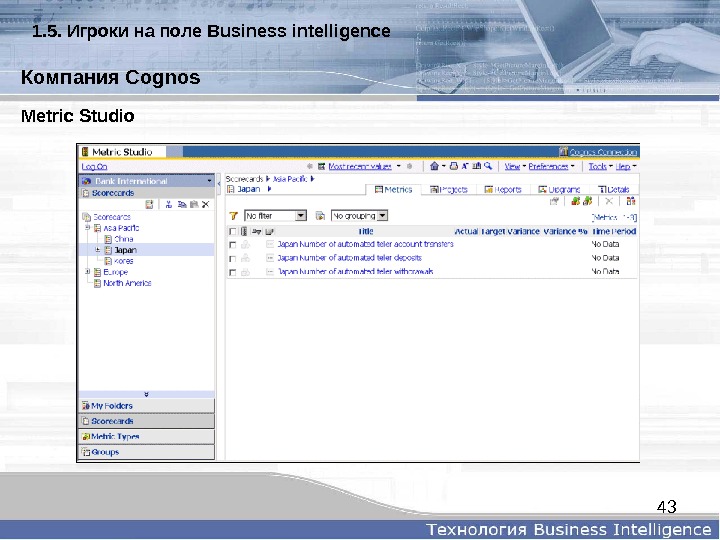Image resolution: width=720 pixels, height=540 pixels.
Task: Switch to the Details tab
Action: 613,190
